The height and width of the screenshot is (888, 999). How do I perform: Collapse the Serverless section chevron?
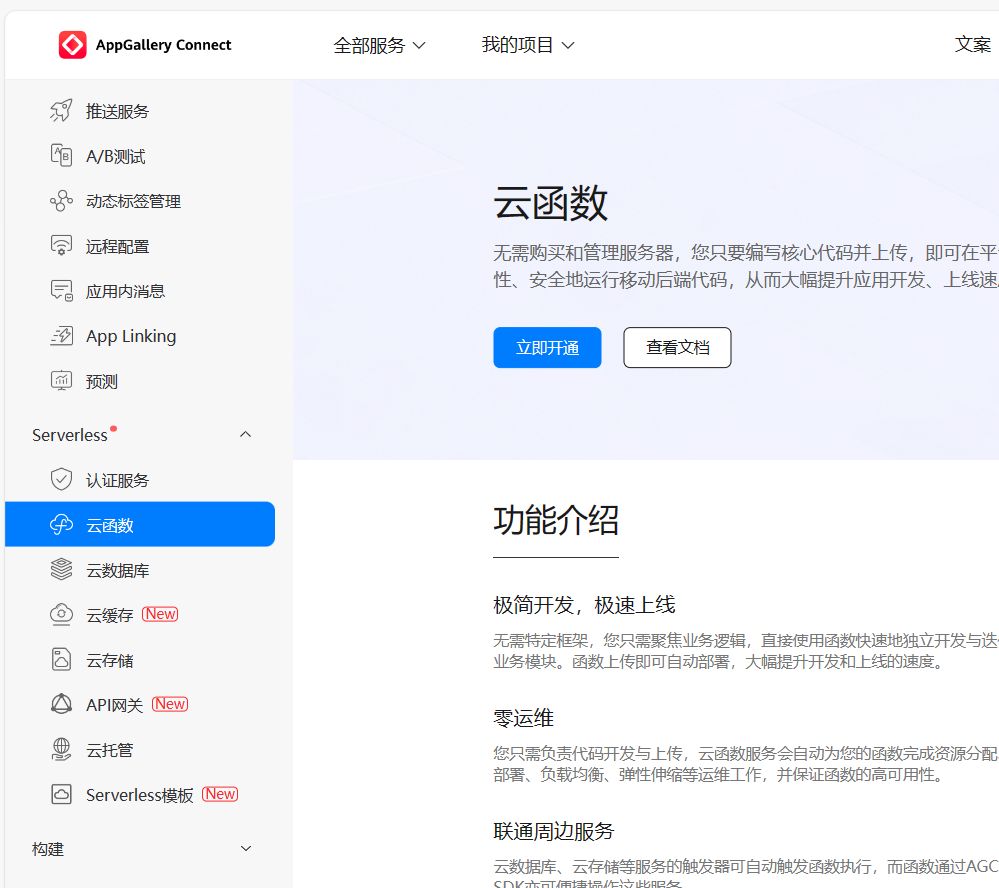tap(245, 434)
